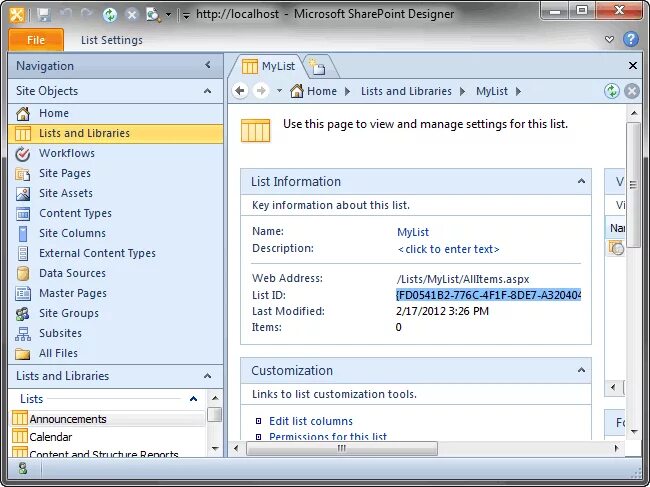
Task: Click the Data Sources cylinder icon
Action: (23, 273)
